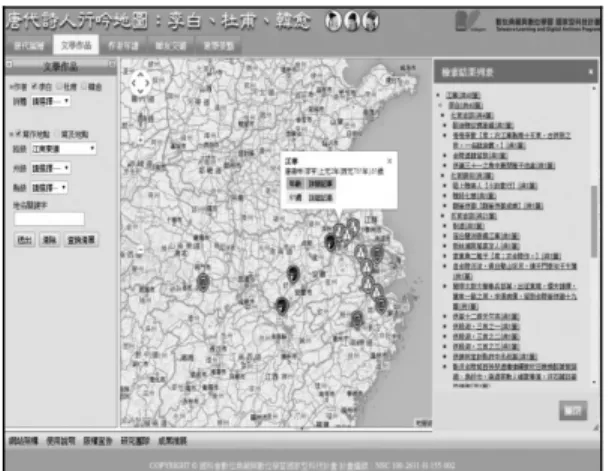The height and width of the screenshot is (471, 609).
Task: Click the first 詳細記錄 button in popup
Action: [320, 184]
